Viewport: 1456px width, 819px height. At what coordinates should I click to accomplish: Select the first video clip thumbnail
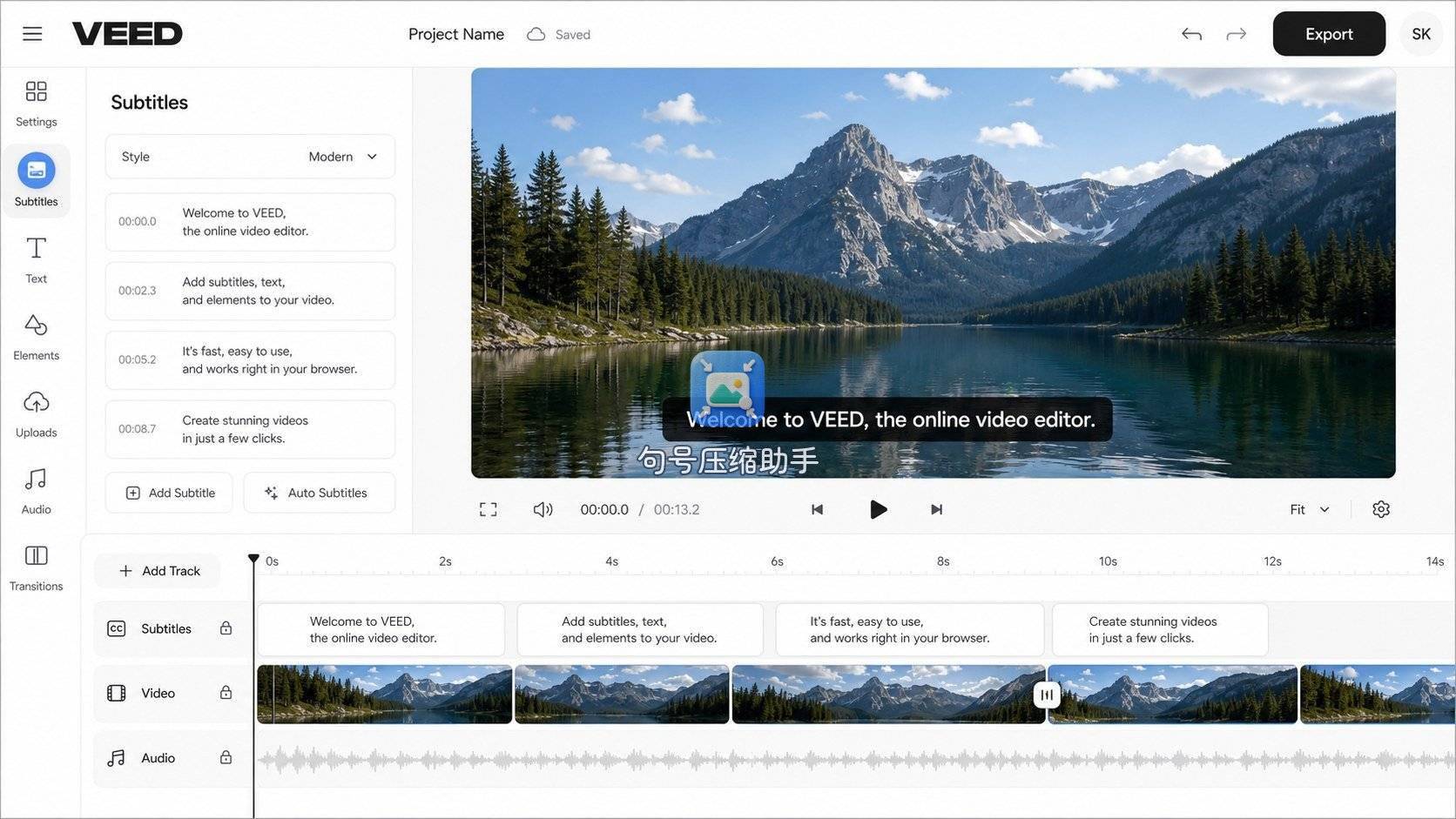pos(385,695)
